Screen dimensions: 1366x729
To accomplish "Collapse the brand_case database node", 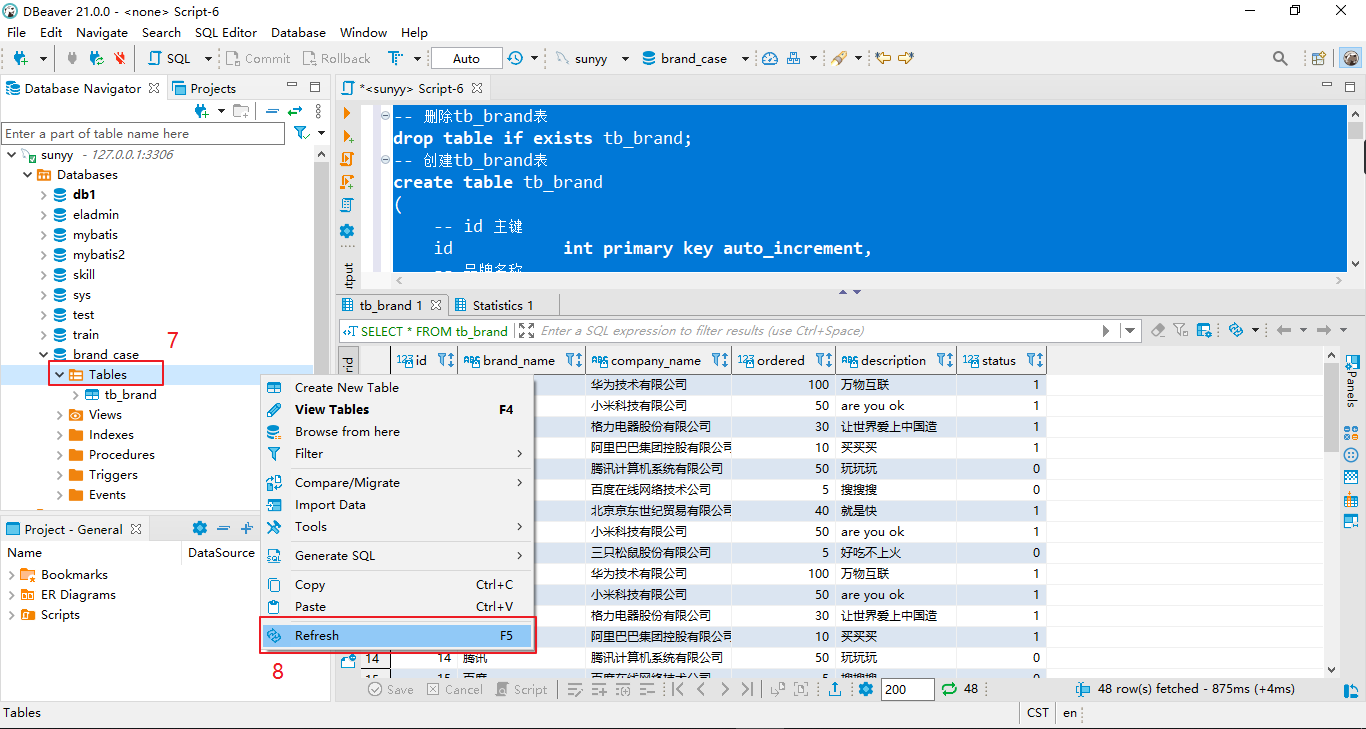I will (44, 355).
